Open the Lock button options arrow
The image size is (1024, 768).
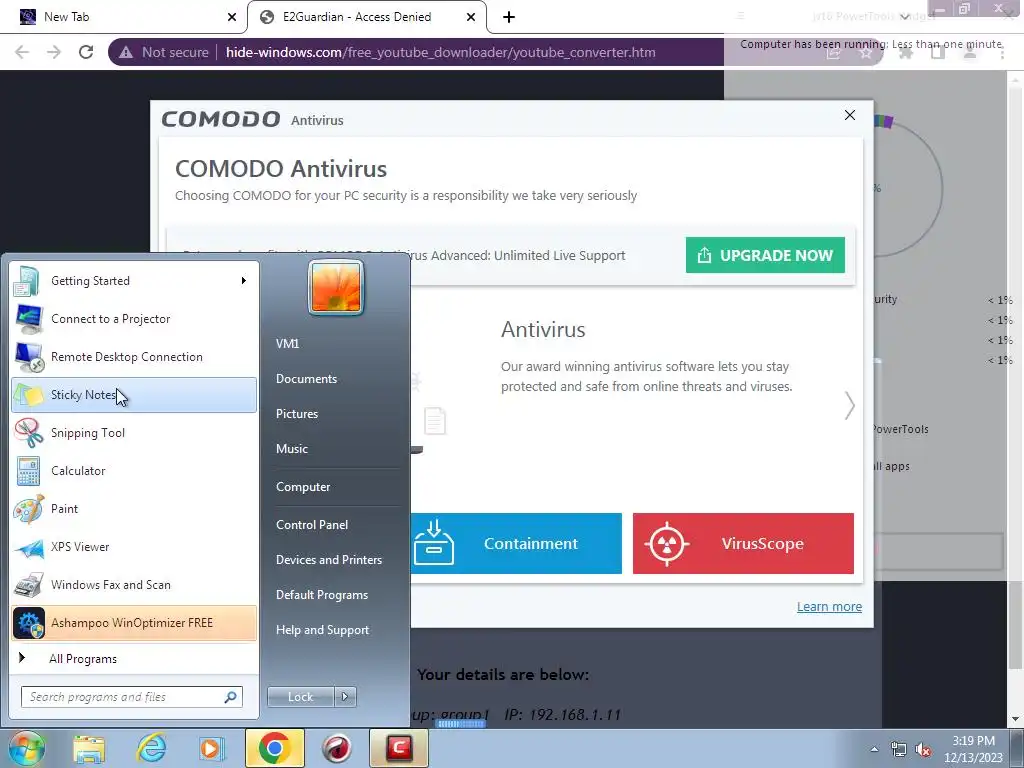tap(345, 697)
